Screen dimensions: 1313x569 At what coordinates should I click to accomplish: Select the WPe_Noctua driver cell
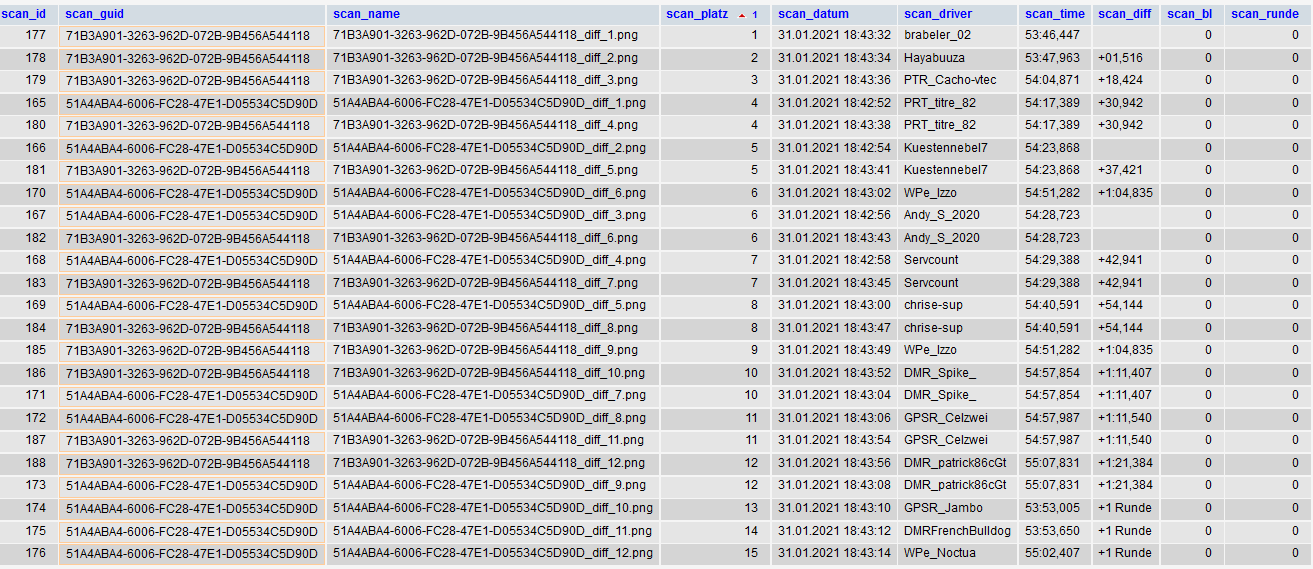coord(939,553)
